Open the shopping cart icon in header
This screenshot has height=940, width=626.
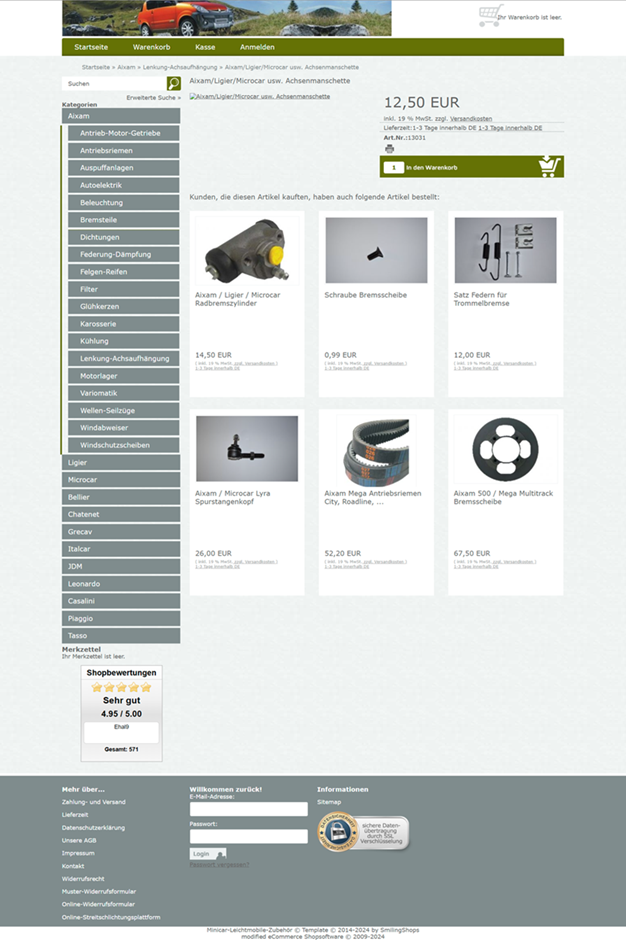(489, 15)
